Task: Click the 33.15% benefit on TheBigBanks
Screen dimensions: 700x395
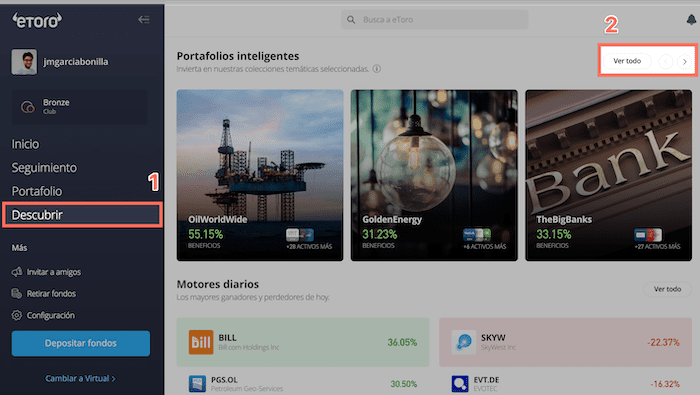Action: click(x=554, y=234)
